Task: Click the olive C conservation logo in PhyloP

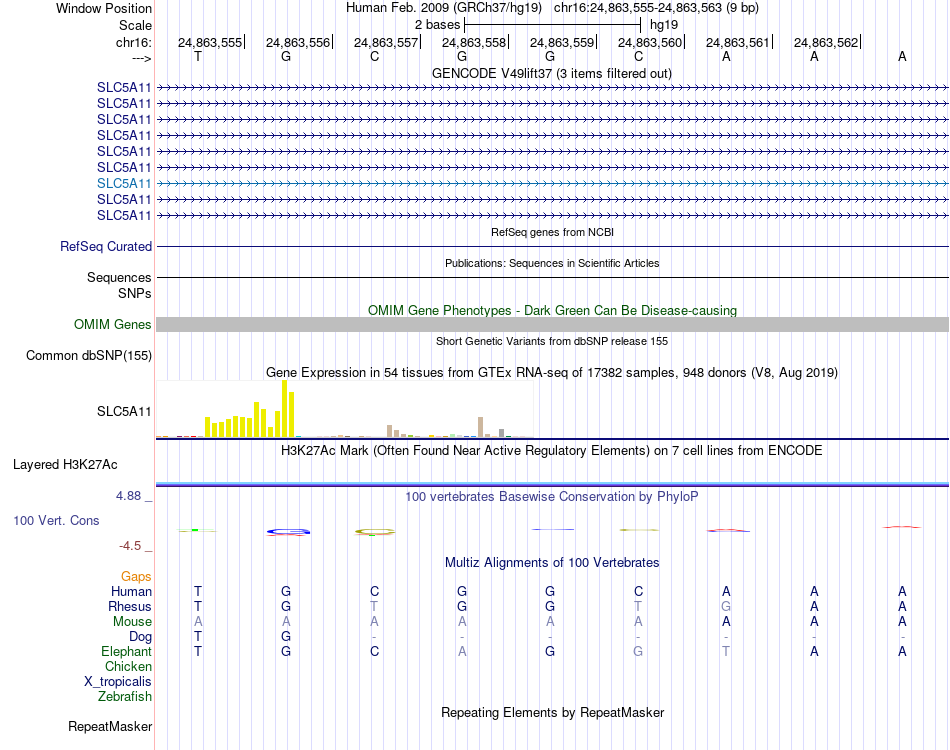Action: coord(374,532)
